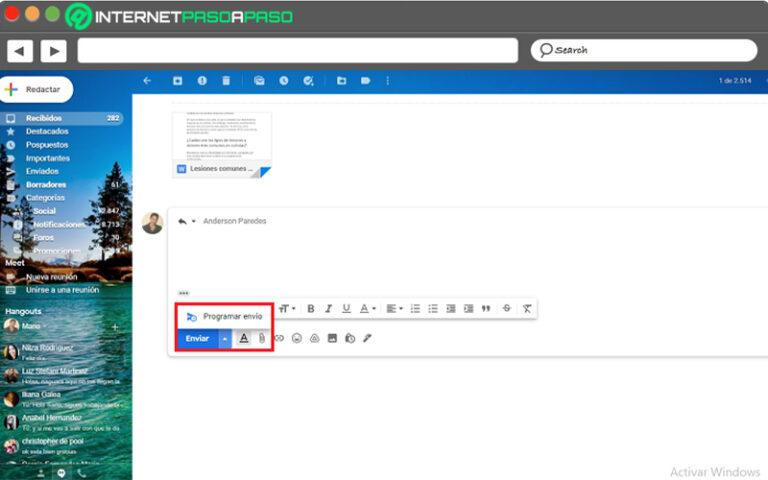Open the Borradores drafts folder
The image size is (768, 480).
(46, 185)
